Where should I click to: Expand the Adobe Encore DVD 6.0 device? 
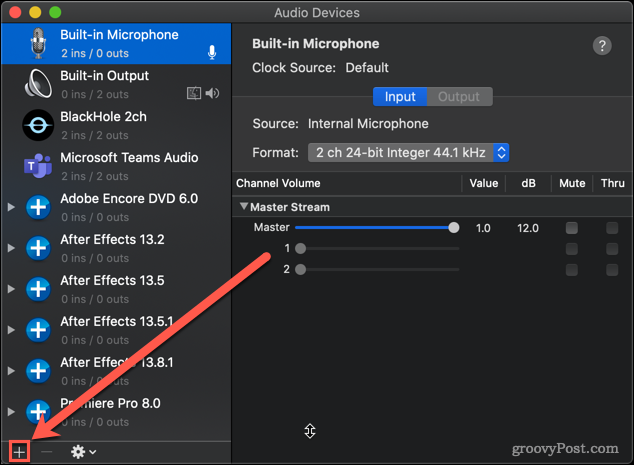pos(11,207)
